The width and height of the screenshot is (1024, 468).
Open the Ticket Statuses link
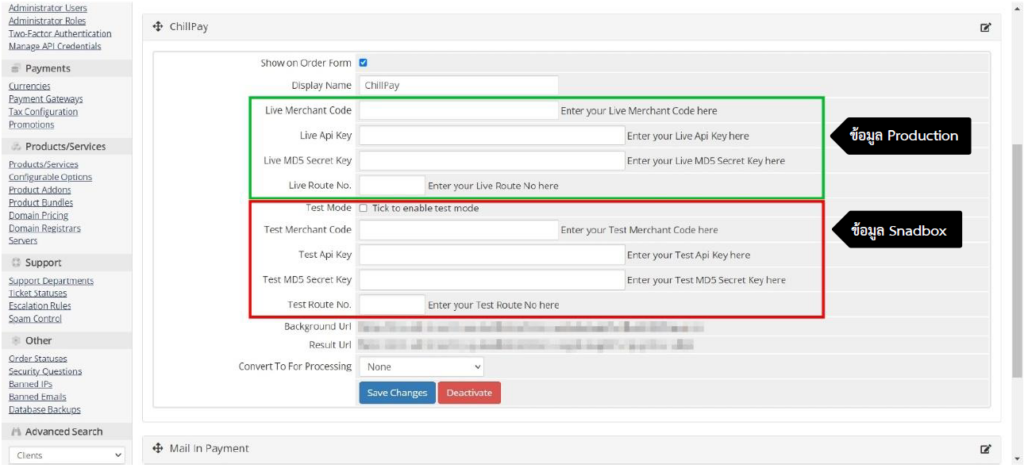[37, 293]
